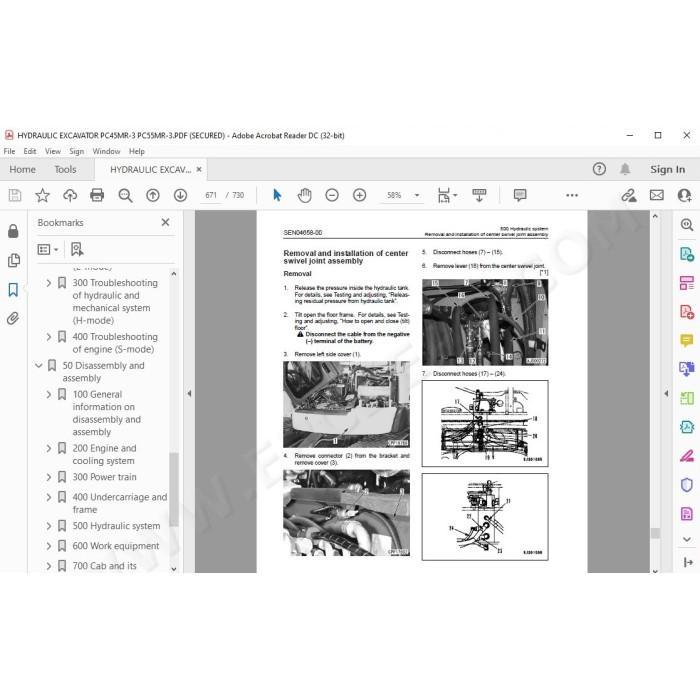Open zoom percentage dropdown
The image size is (700, 700).
pos(417,195)
